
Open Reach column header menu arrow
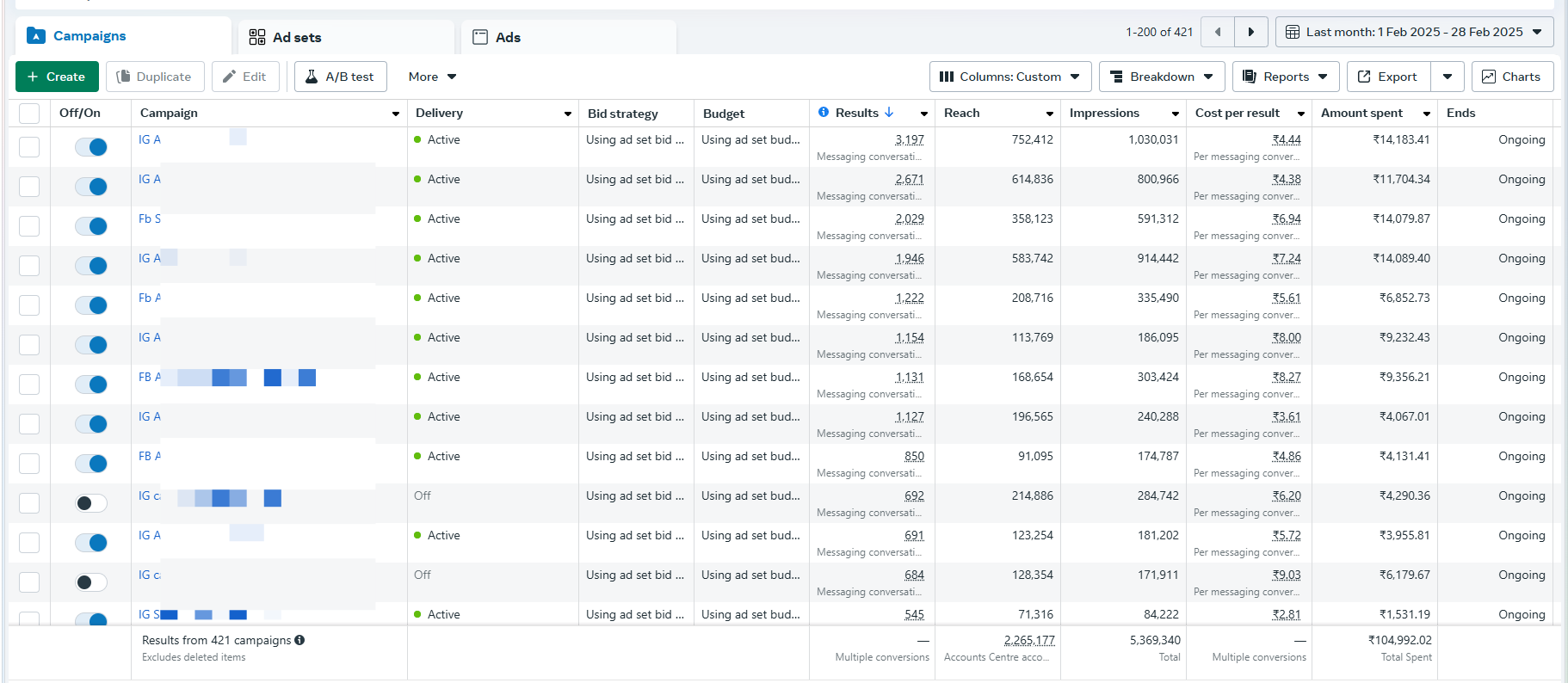1050,114
